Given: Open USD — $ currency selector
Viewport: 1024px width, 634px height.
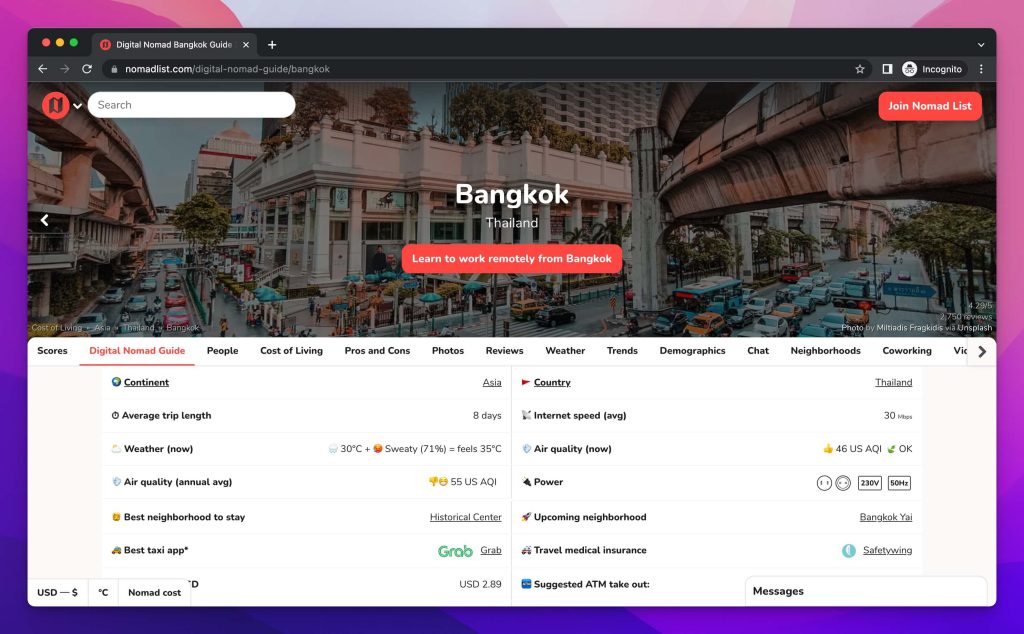Looking at the screenshot, I should (x=57, y=592).
